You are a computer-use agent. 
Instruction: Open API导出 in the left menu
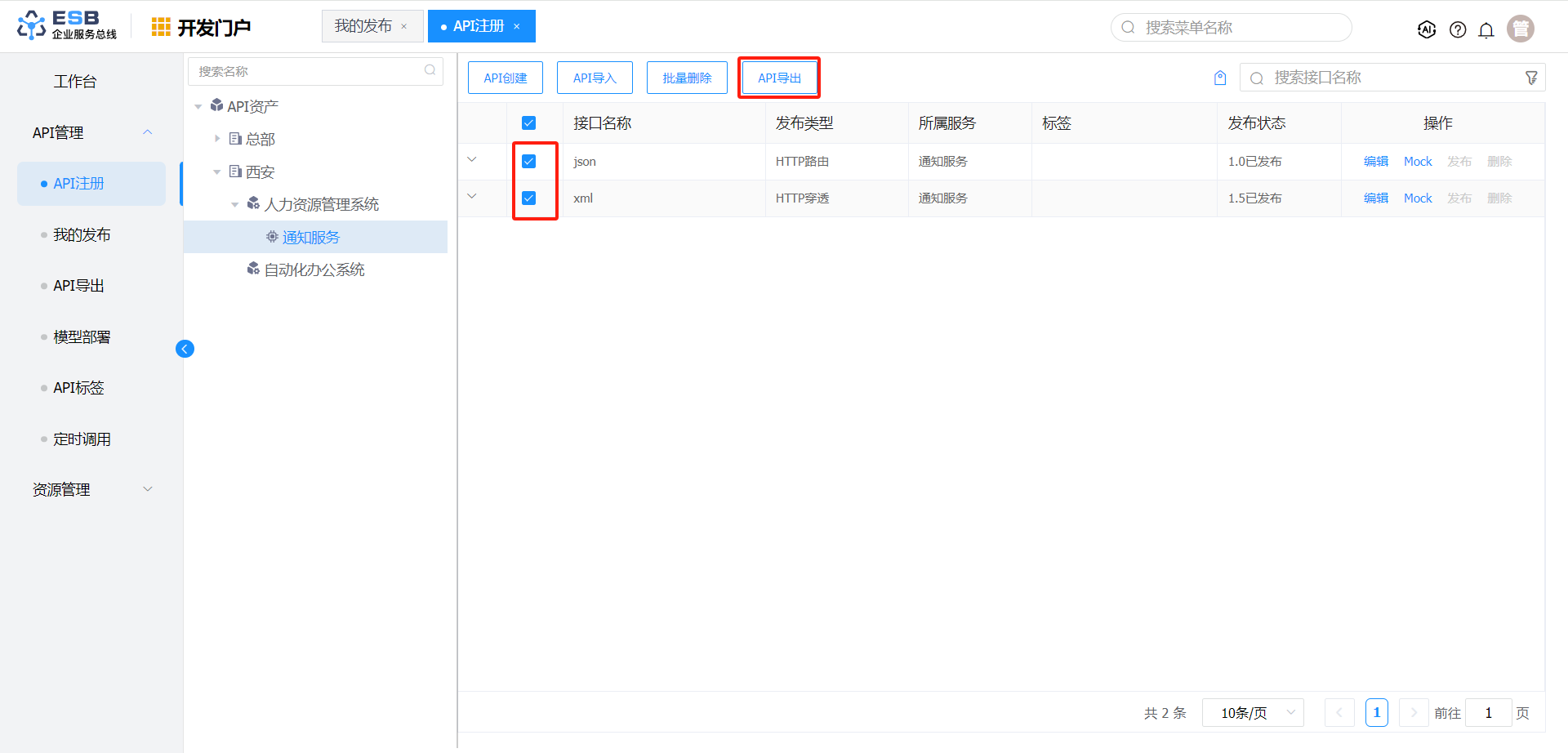point(78,286)
